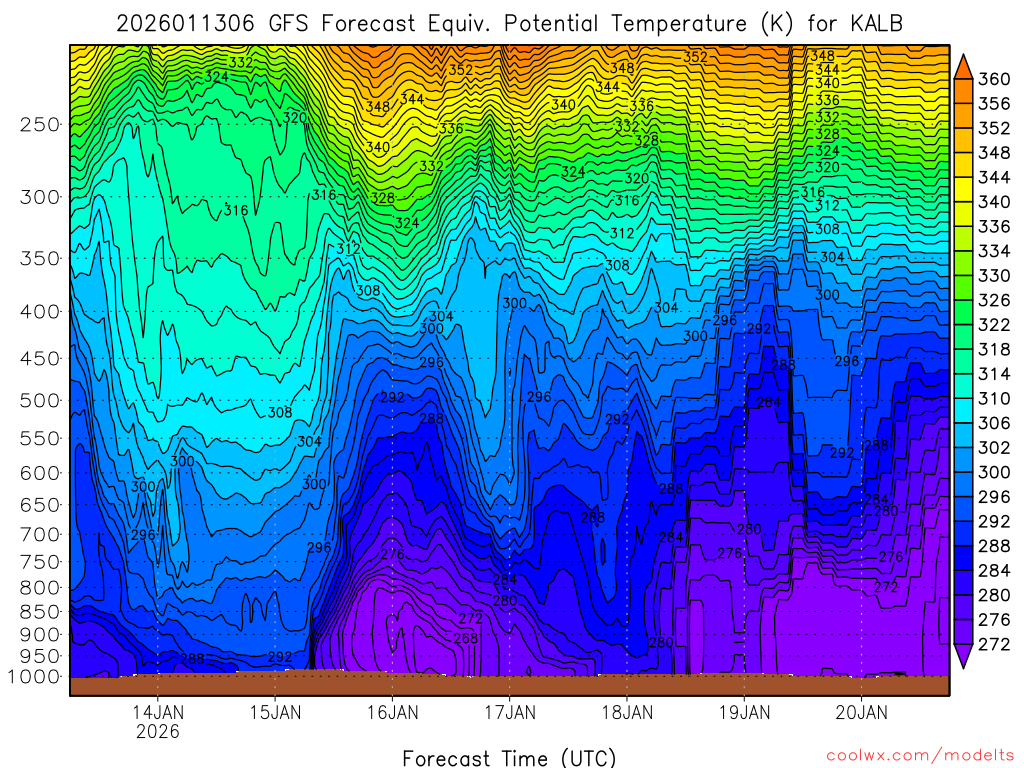1024x768 pixels.
Task: Select the 20JAN date label on time axis
Action: [861, 712]
